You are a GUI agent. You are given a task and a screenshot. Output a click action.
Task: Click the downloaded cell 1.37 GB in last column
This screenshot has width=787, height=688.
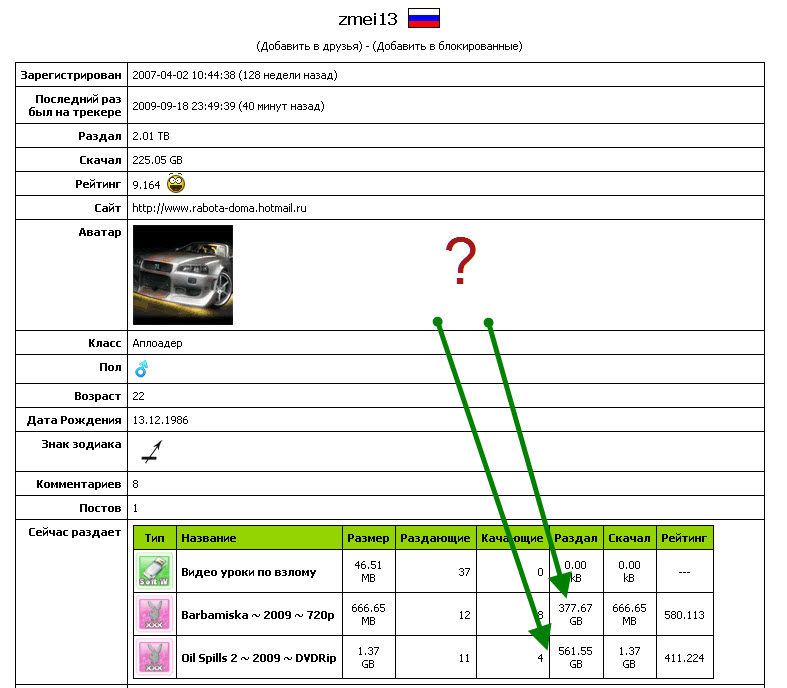point(629,657)
